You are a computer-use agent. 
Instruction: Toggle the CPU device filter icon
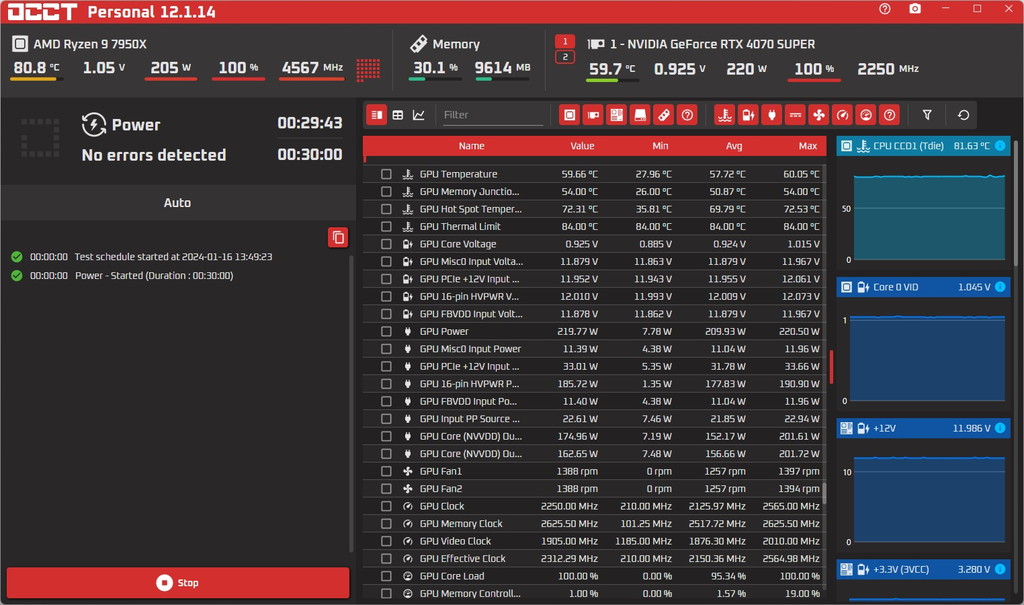click(569, 115)
